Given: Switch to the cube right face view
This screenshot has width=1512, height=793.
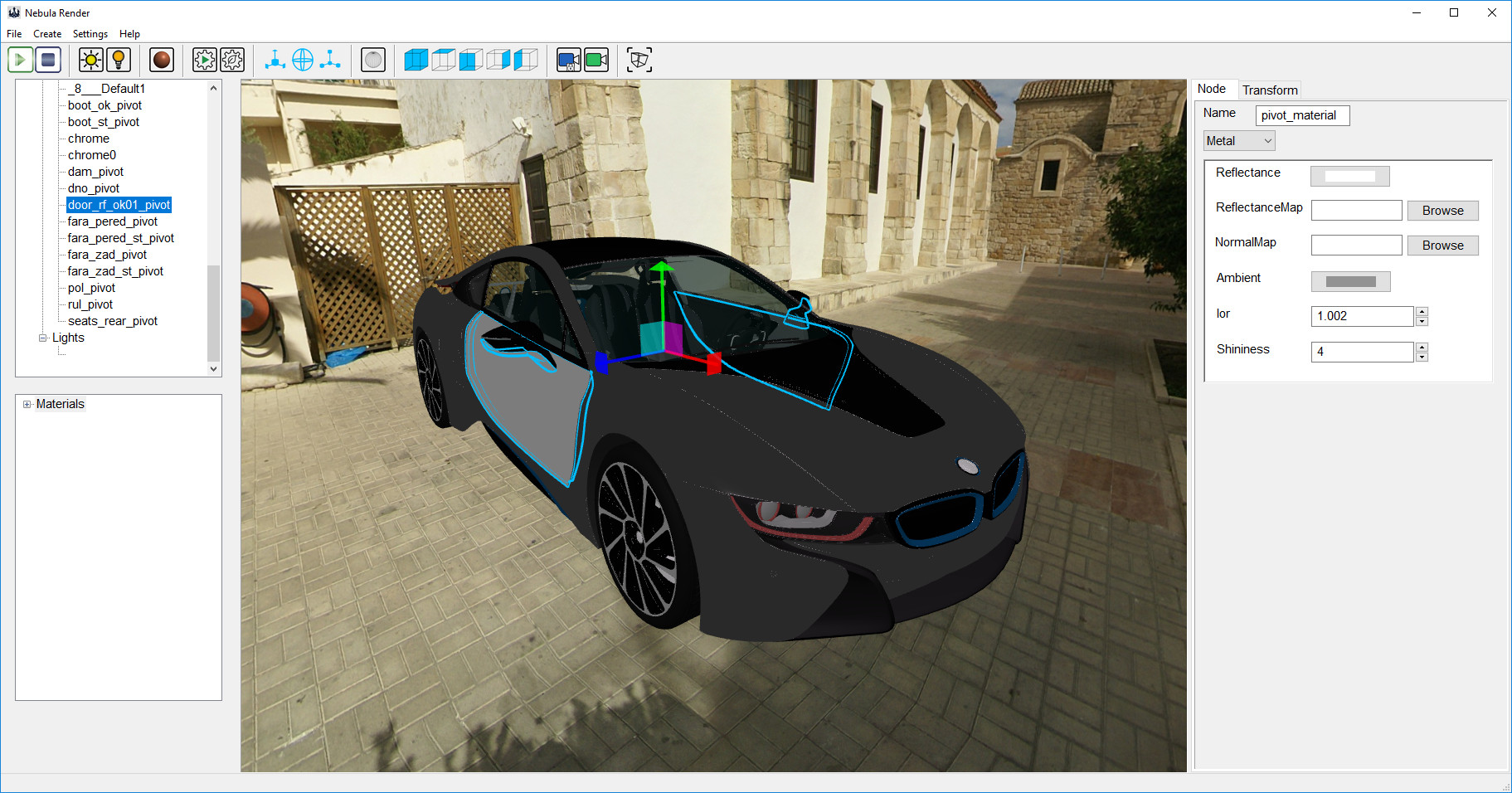Looking at the screenshot, I should [498, 60].
